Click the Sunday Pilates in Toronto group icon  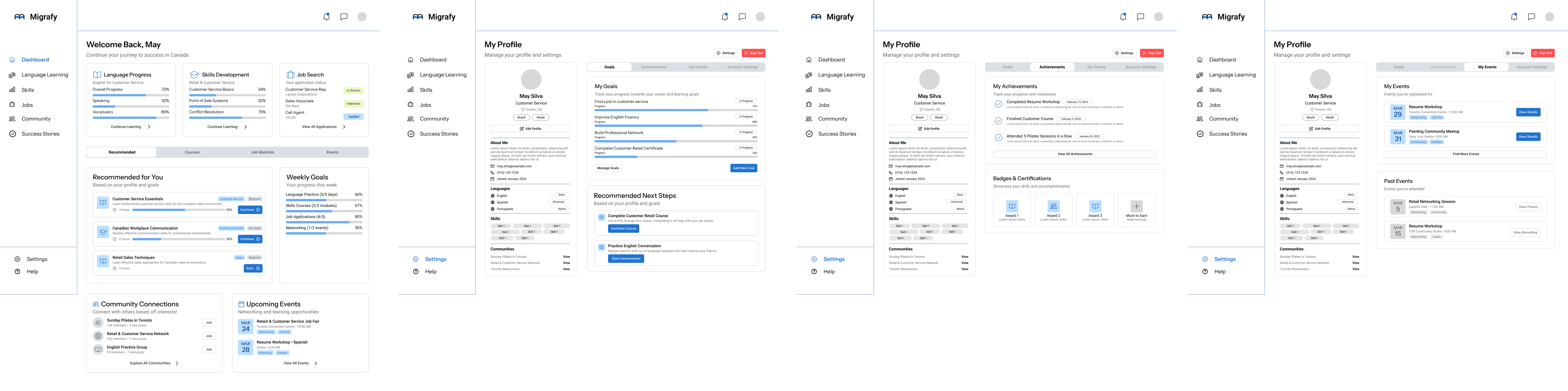tap(98, 322)
